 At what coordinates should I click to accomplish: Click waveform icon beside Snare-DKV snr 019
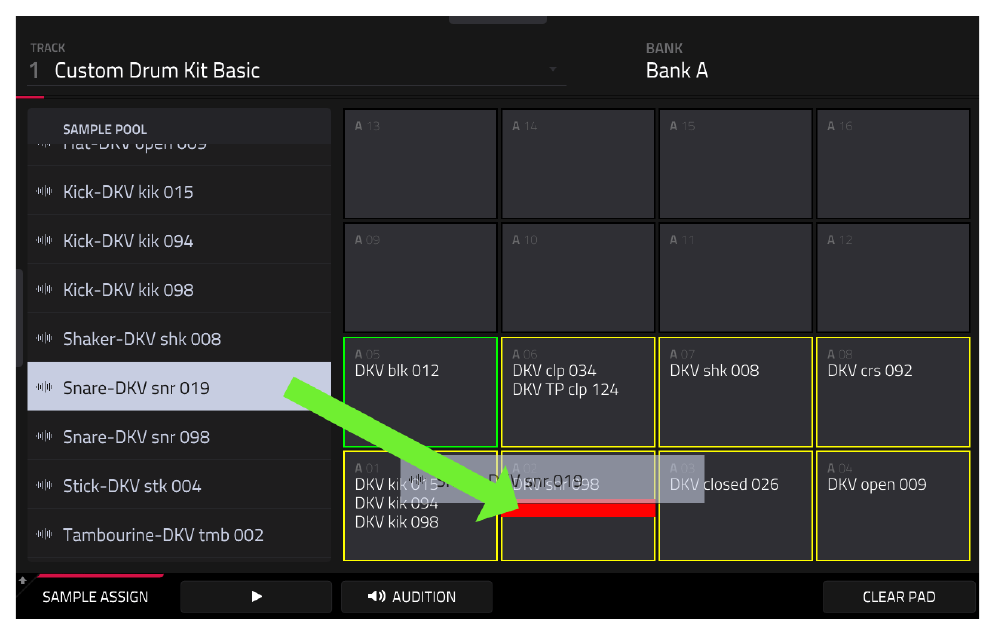(44, 387)
